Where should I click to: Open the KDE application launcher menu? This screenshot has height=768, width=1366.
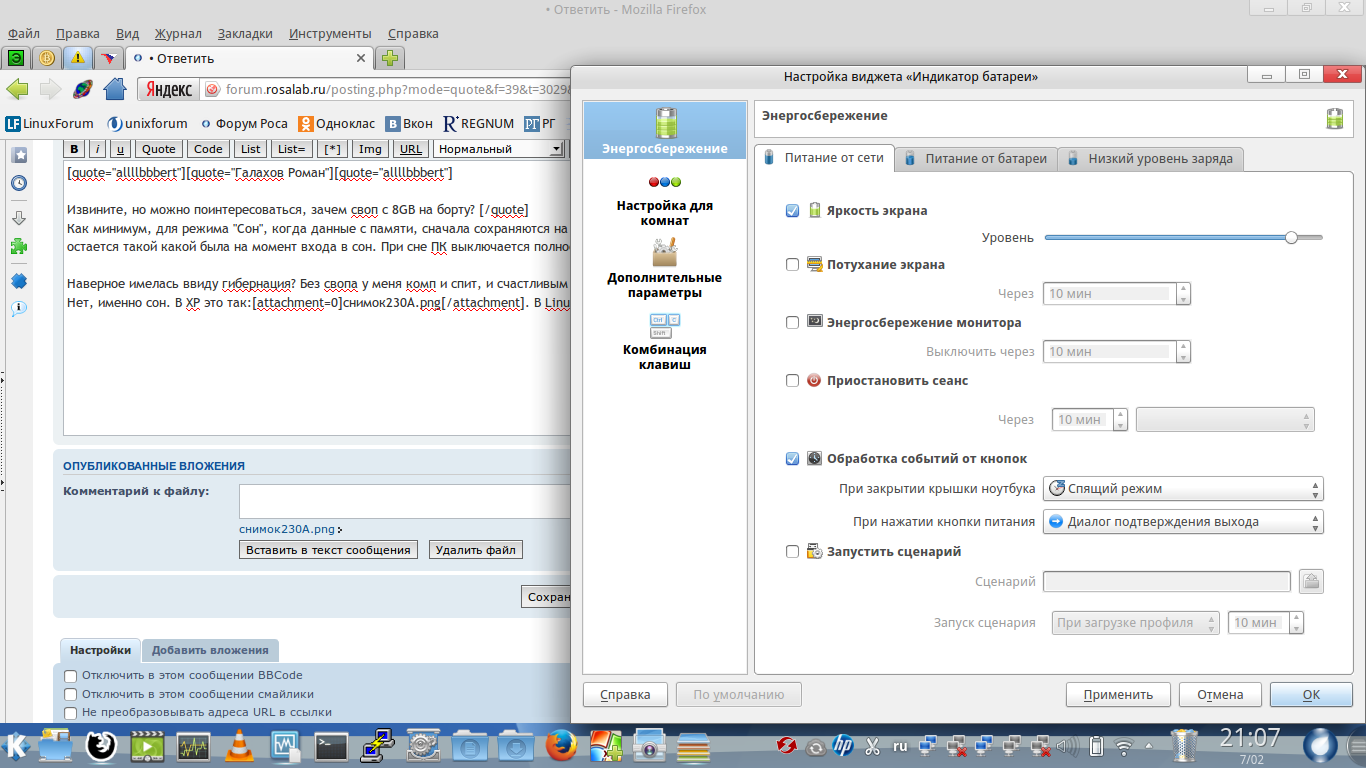click(x=17, y=746)
